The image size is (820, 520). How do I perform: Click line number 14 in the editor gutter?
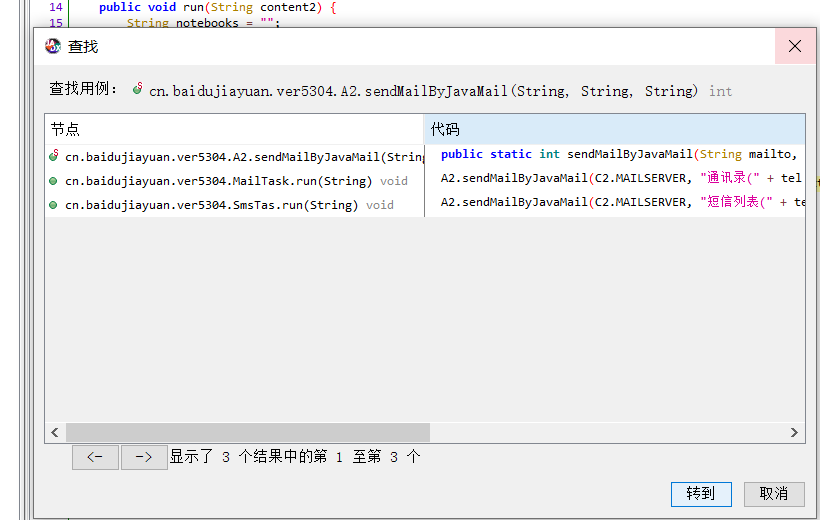(55, 7)
